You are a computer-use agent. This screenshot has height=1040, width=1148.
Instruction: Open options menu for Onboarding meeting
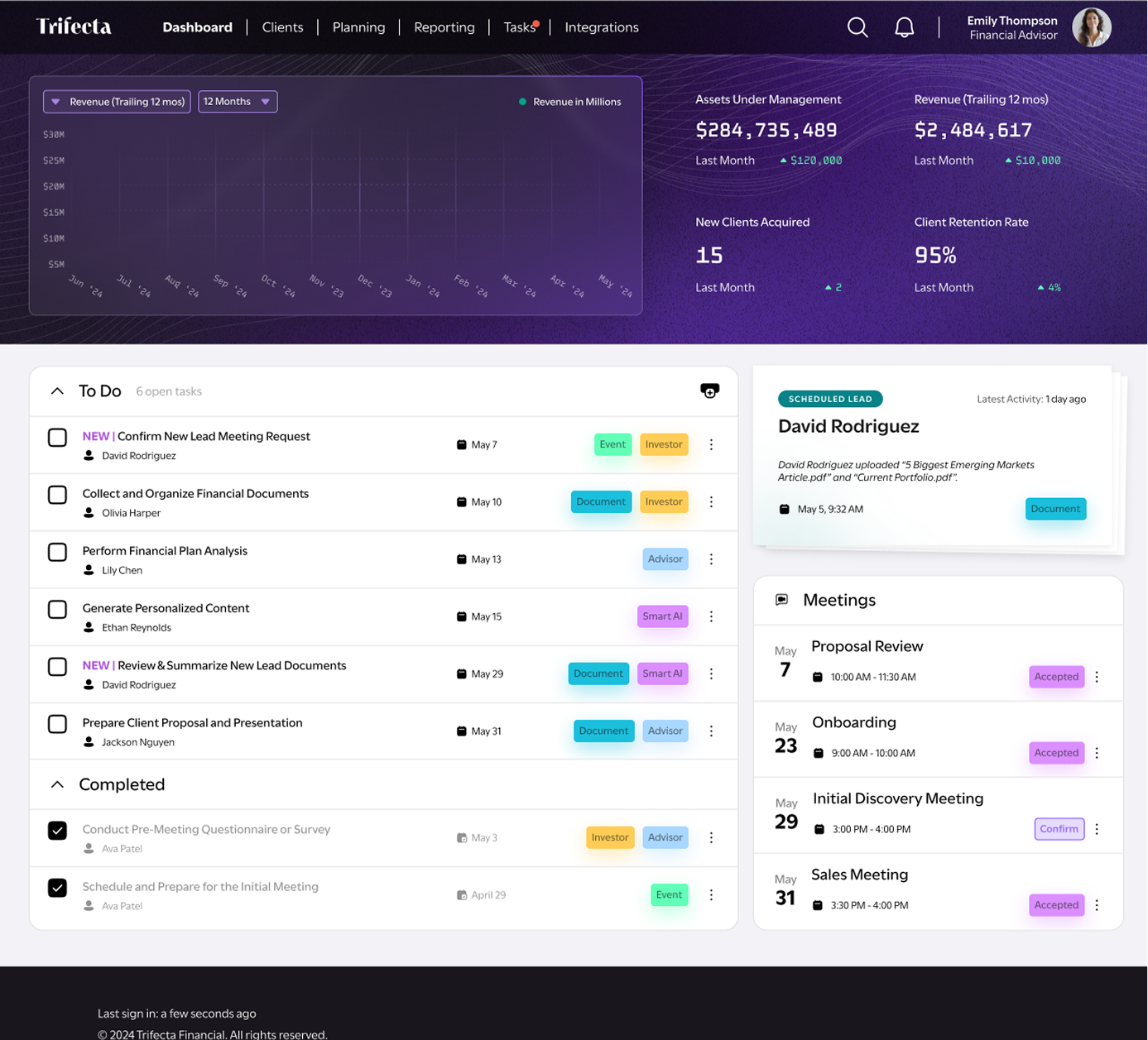point(1097,753)
